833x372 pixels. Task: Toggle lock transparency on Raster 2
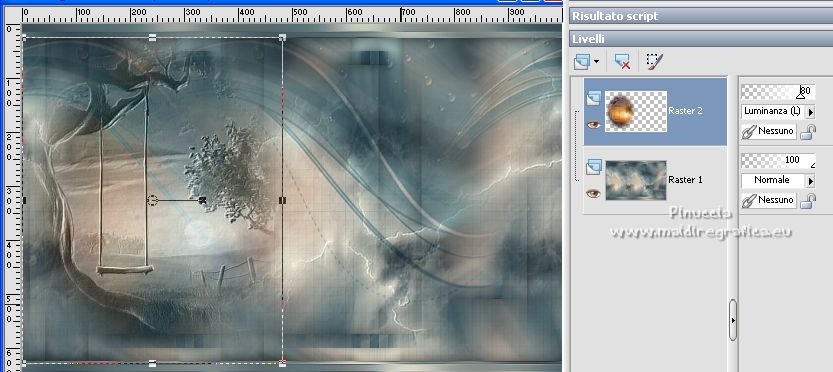tap(808, 132)
